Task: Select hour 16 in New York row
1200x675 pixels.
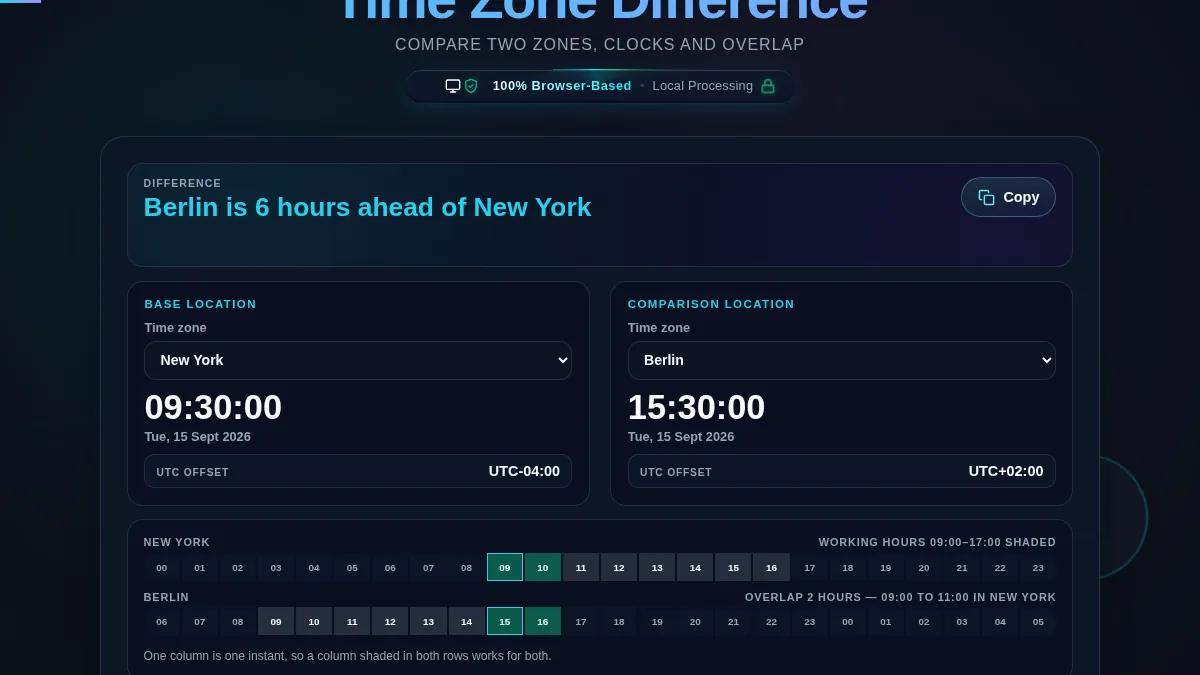Action: (x=771, y=567)
